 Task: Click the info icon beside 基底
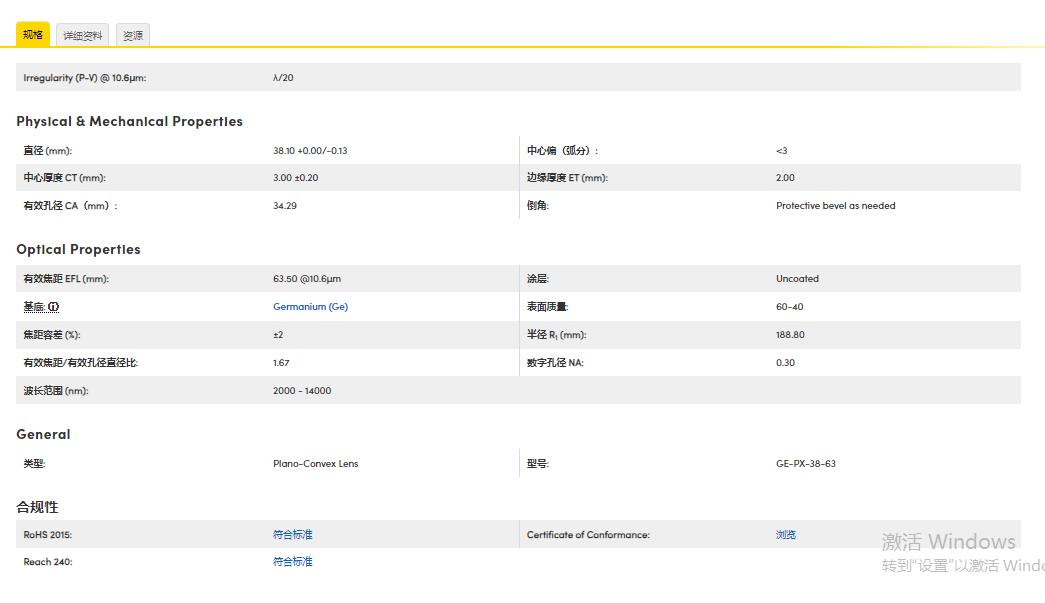tap(54, 307)
